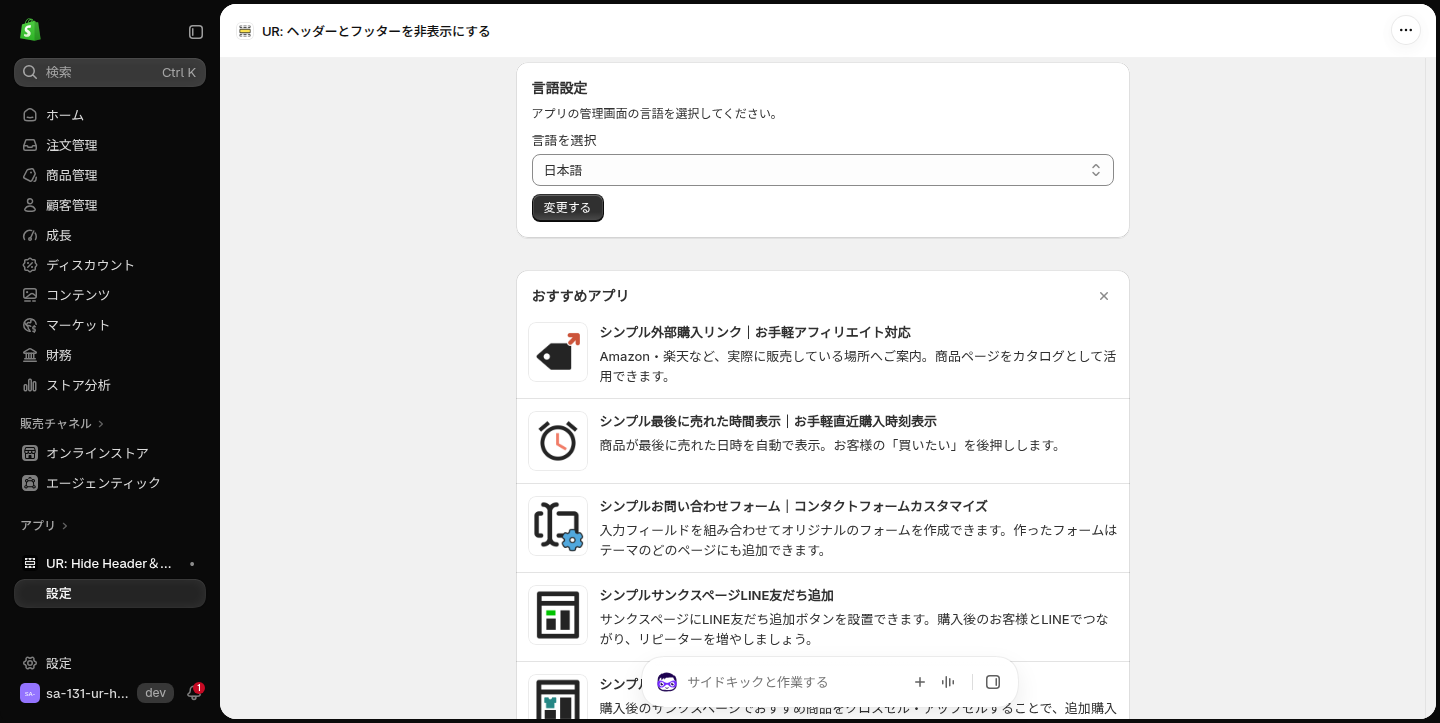Click the Sidekick avatar icon
Image resolution: width=1440 pixels, height=723 pixels.
(x=667, y=682)
